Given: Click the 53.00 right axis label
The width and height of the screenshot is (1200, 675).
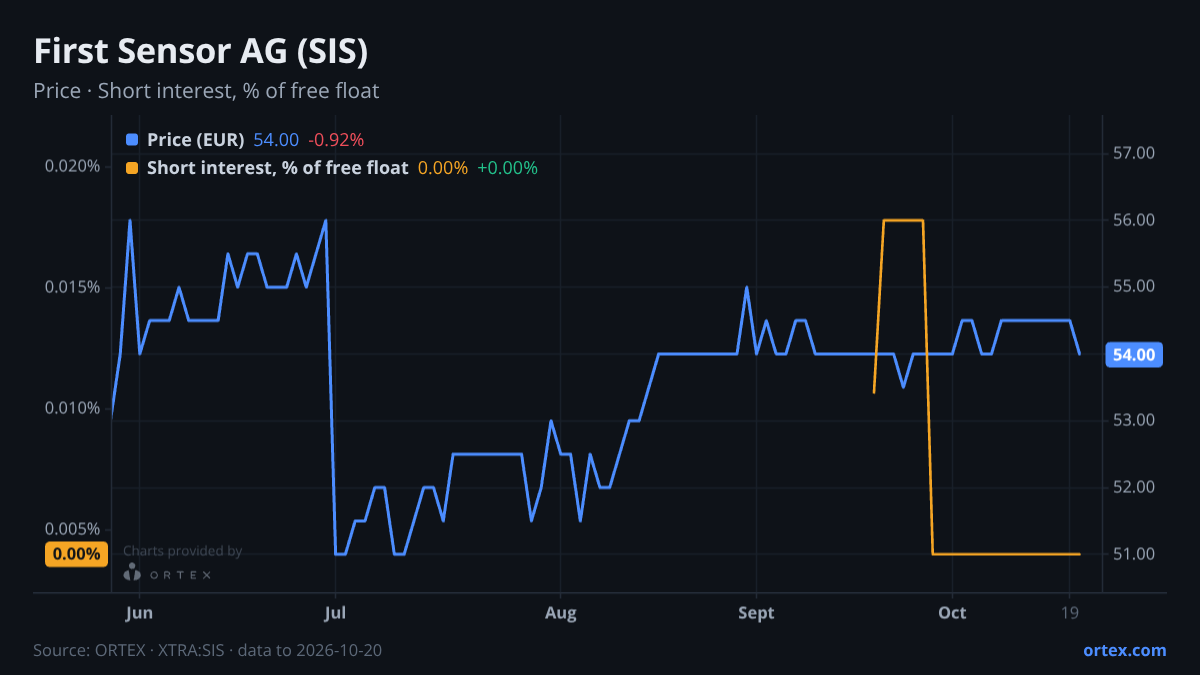Looking at the screenshot, I should tap(1134, 420).
